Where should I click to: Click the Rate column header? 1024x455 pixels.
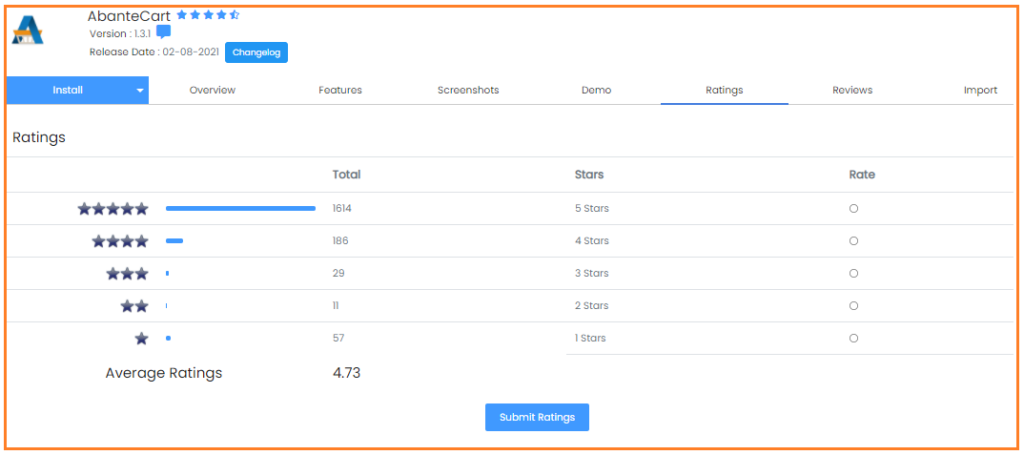tap(862, 174)
